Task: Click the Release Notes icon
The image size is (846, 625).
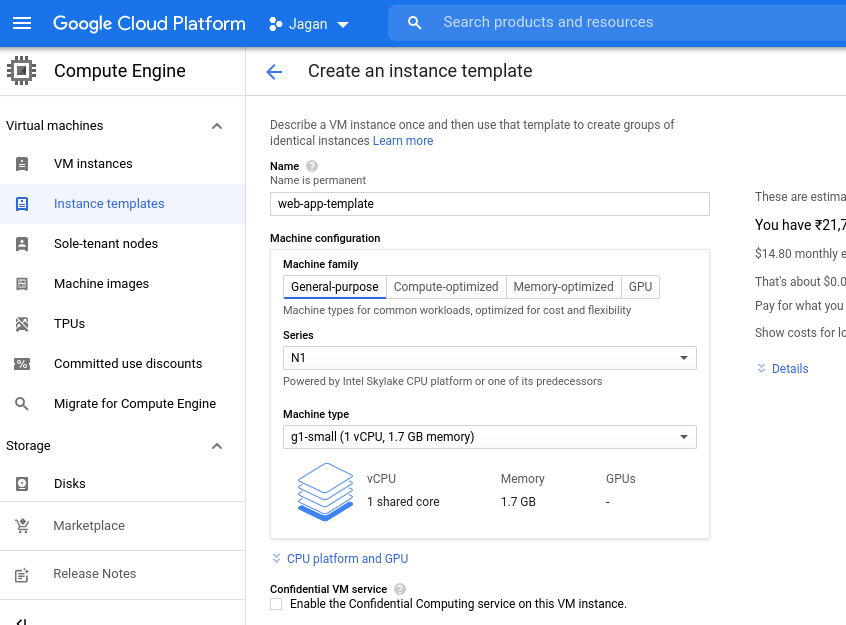Action: pyautogui.click(x=22, y=575)
